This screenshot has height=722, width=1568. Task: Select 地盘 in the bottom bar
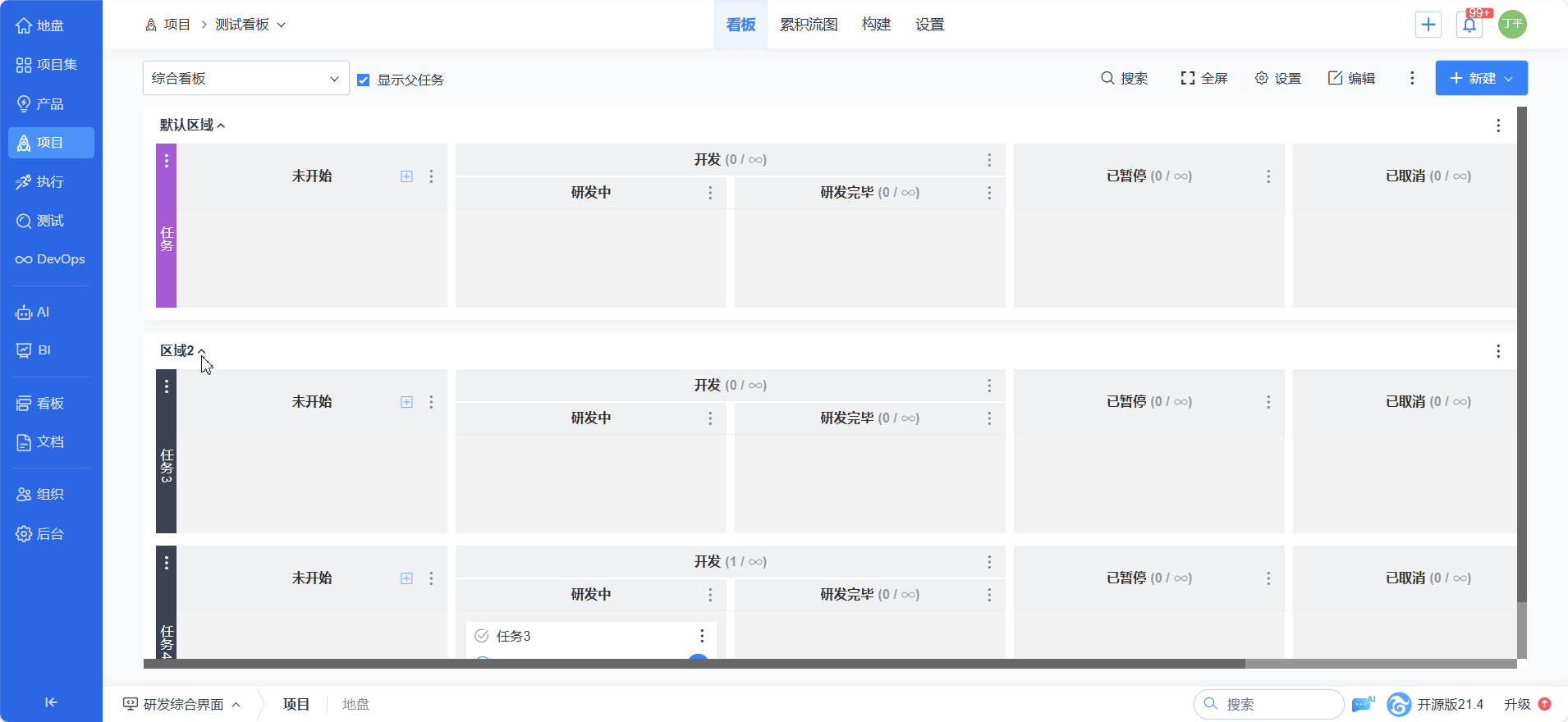tap(355, 704)
